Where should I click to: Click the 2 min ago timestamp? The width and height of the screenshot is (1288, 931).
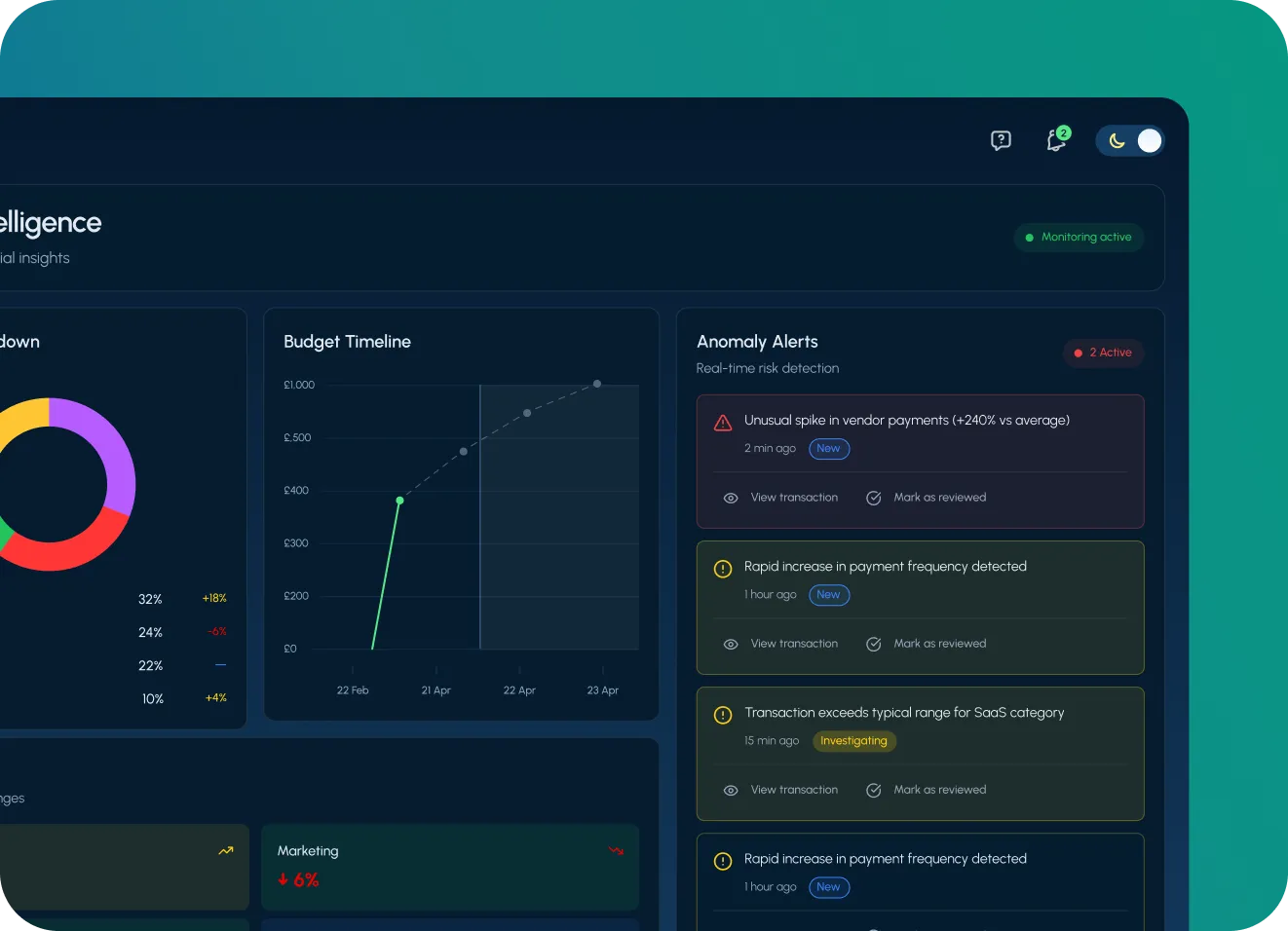pos(770,449)
